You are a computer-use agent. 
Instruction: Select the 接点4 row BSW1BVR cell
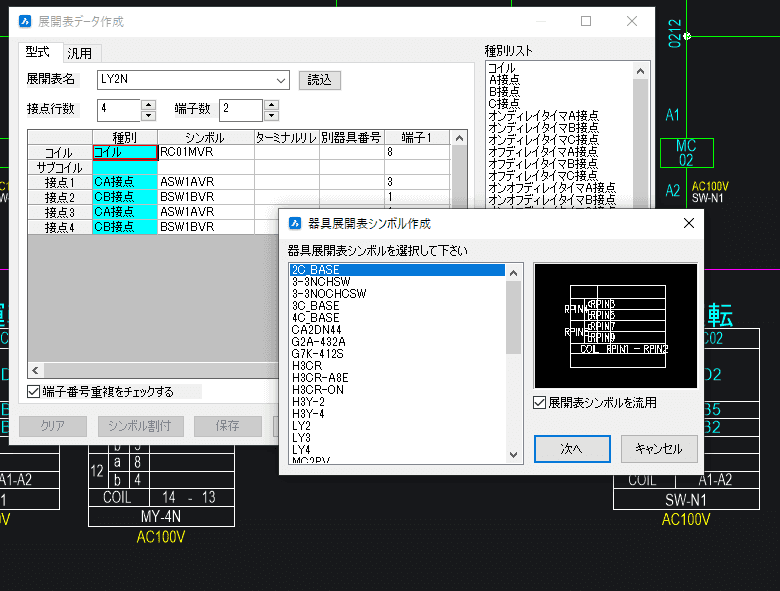tap(206, 227)
